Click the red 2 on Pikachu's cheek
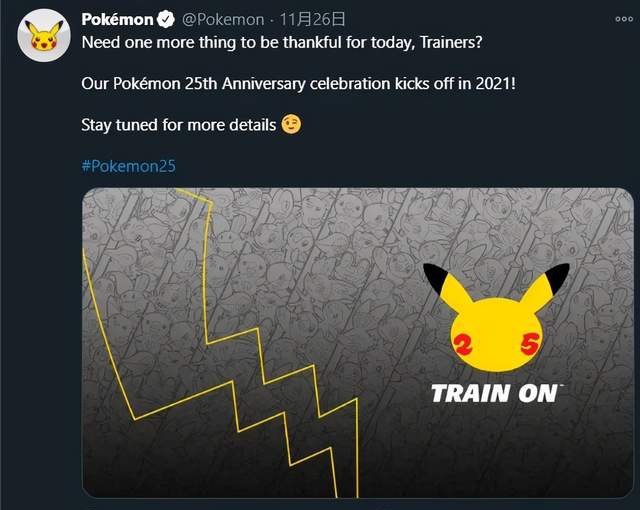 coord(461,346)
